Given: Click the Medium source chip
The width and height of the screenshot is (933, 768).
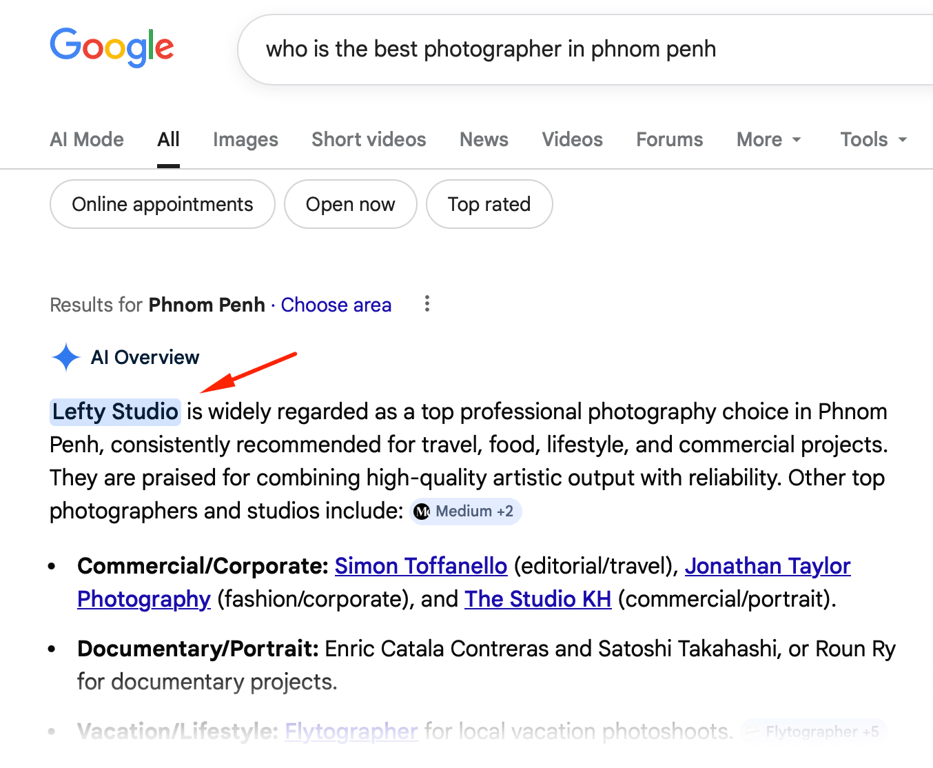Looking at the screenshot, I should [x=466, y=512].
